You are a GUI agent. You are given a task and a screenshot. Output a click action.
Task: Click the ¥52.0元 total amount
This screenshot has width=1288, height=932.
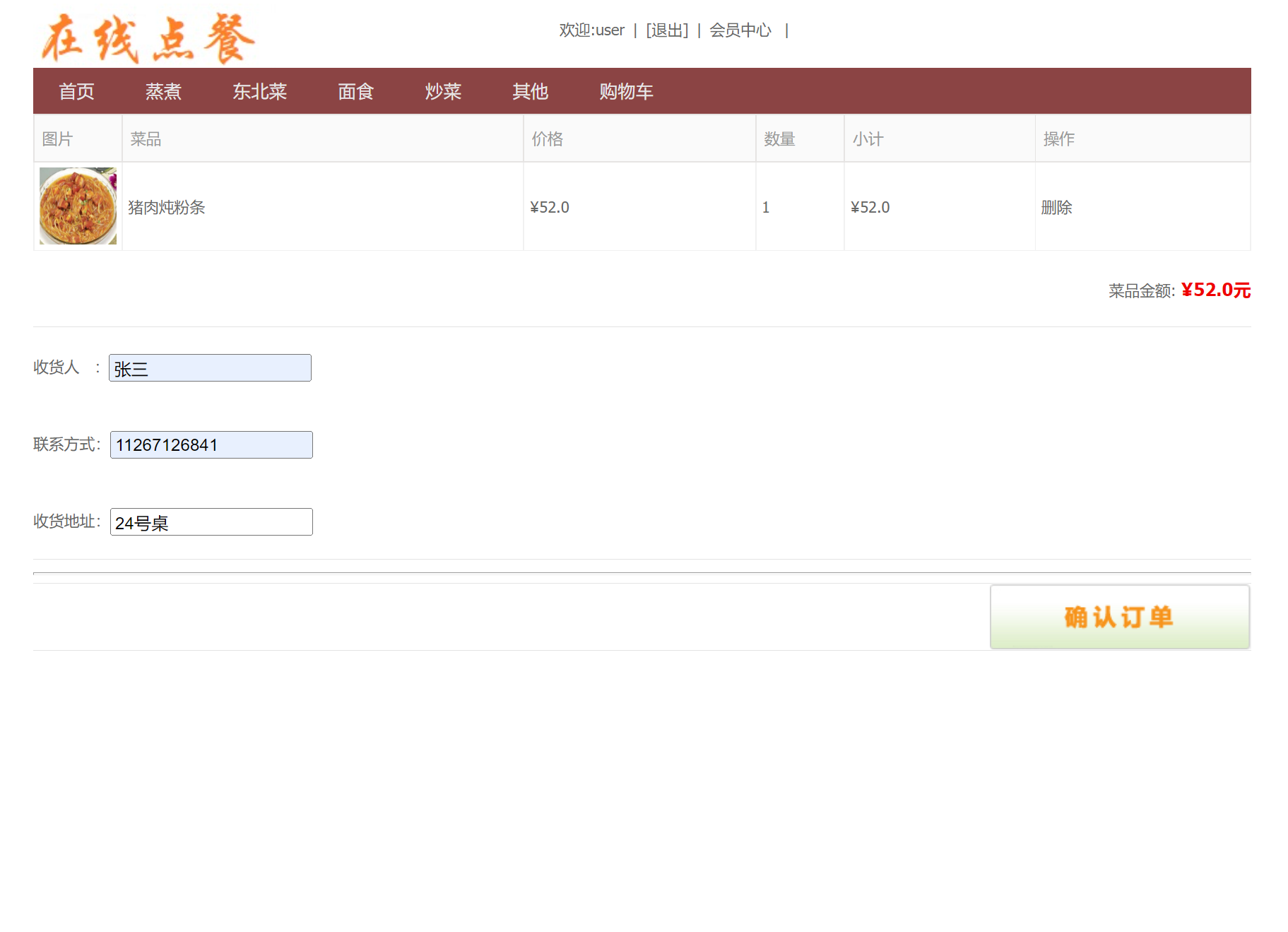coord(1215,289)
